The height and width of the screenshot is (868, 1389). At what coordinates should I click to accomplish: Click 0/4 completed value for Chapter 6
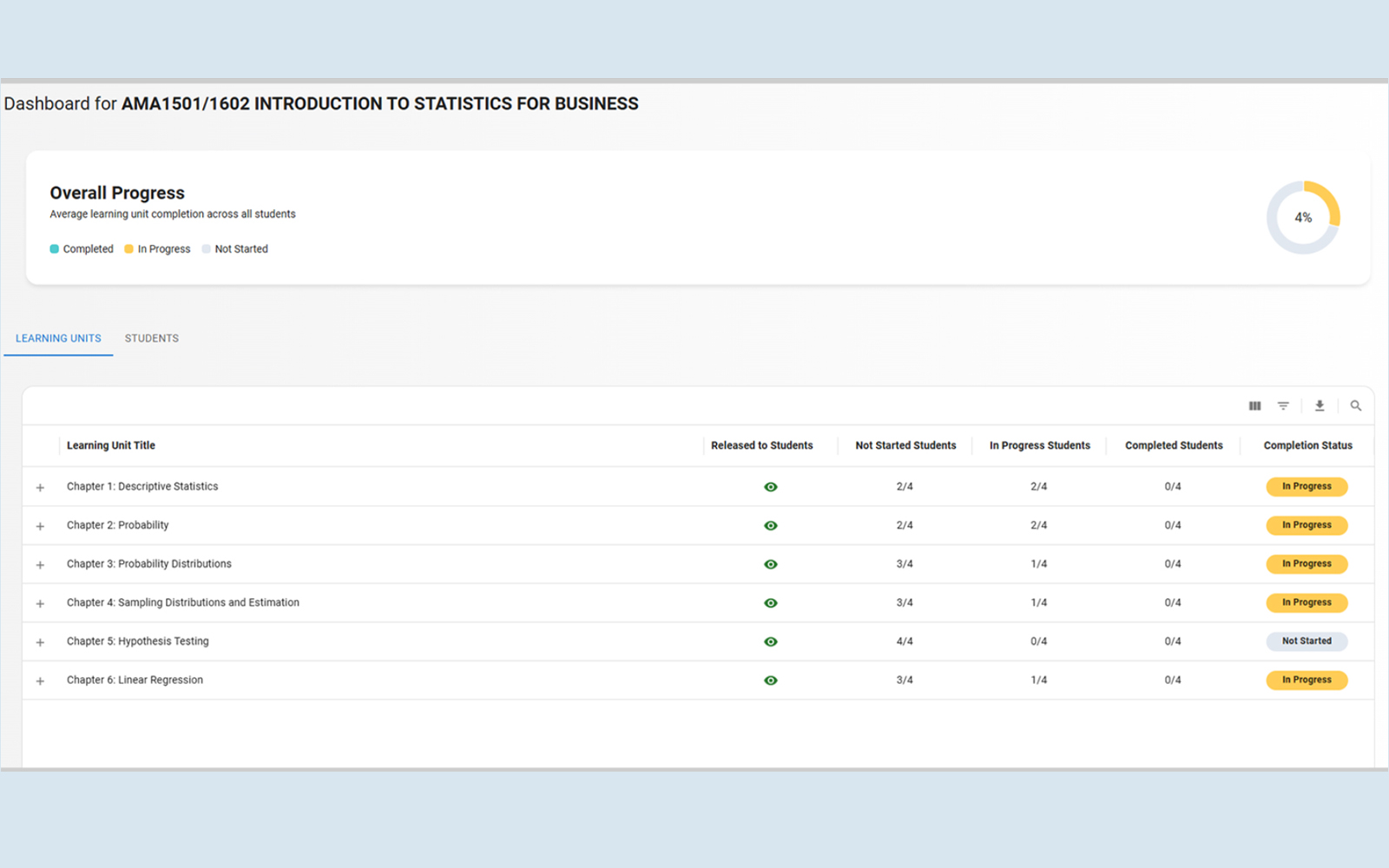(x=1173, y=681)
